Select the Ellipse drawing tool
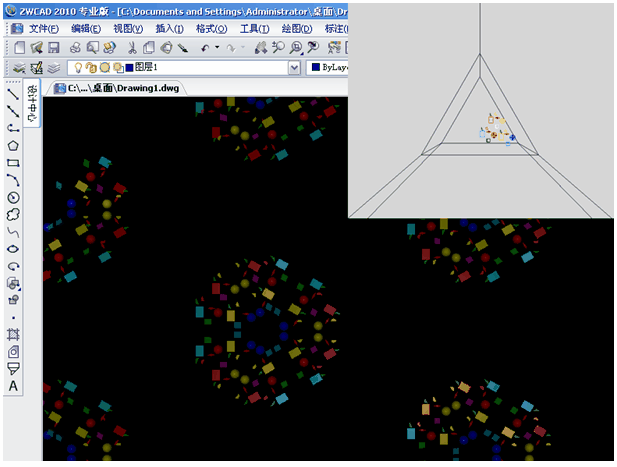Screen dimensions: 617x467 pyautogui.click(x=13, y=248)
